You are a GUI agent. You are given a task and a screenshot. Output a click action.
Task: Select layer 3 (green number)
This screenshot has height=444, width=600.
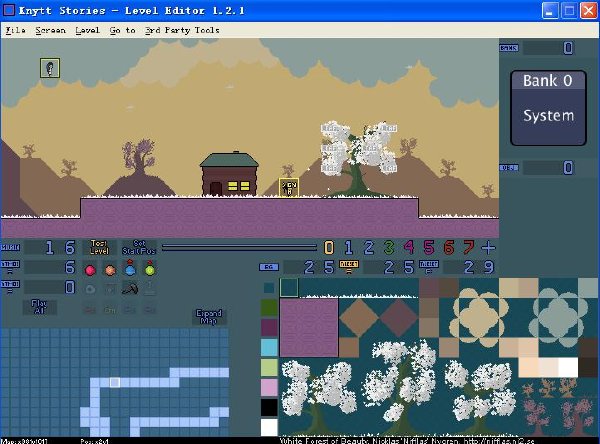389,248
